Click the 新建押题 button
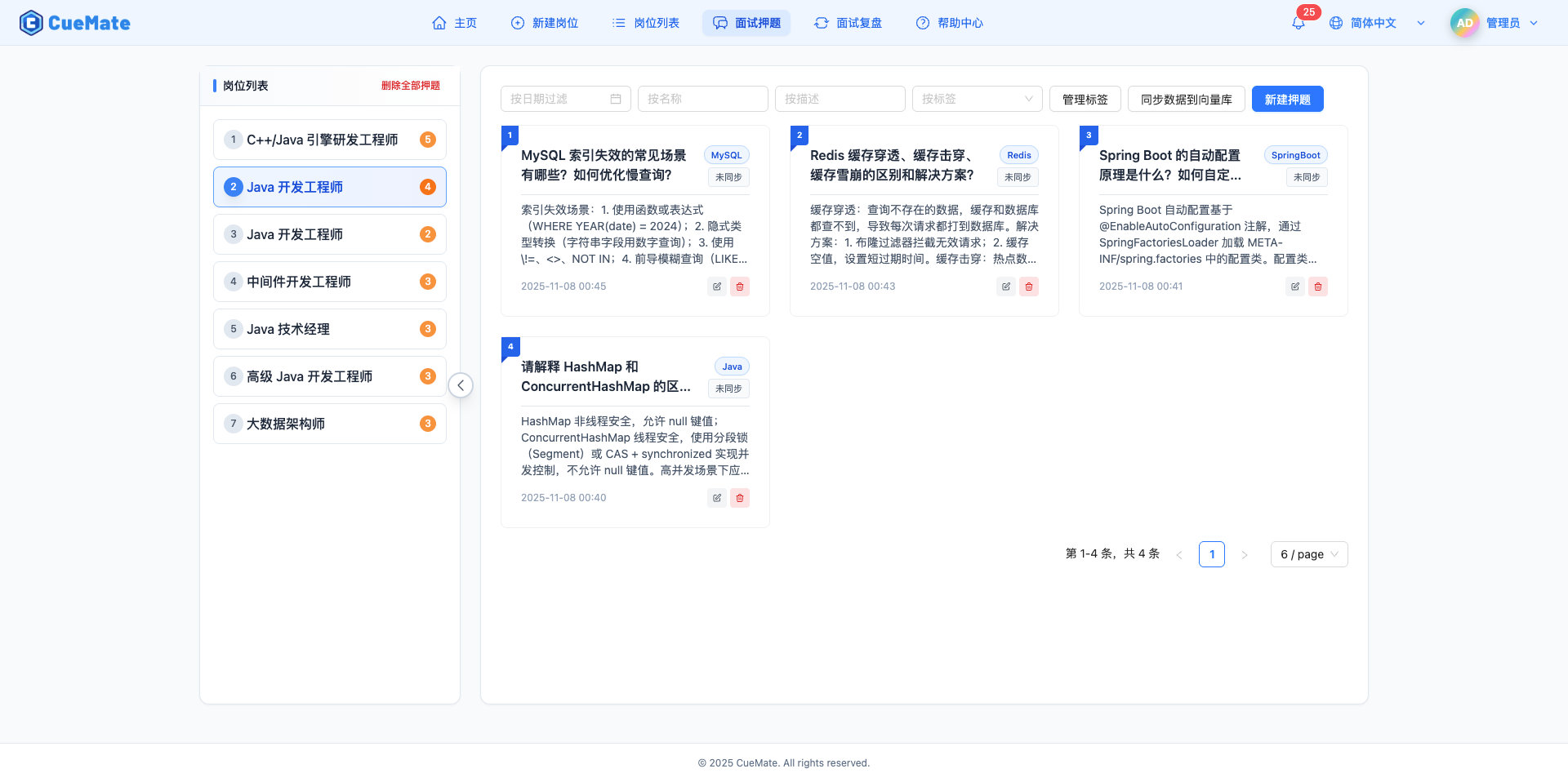The width and height of the screenshot is (1568, 782). point(1287,98)
